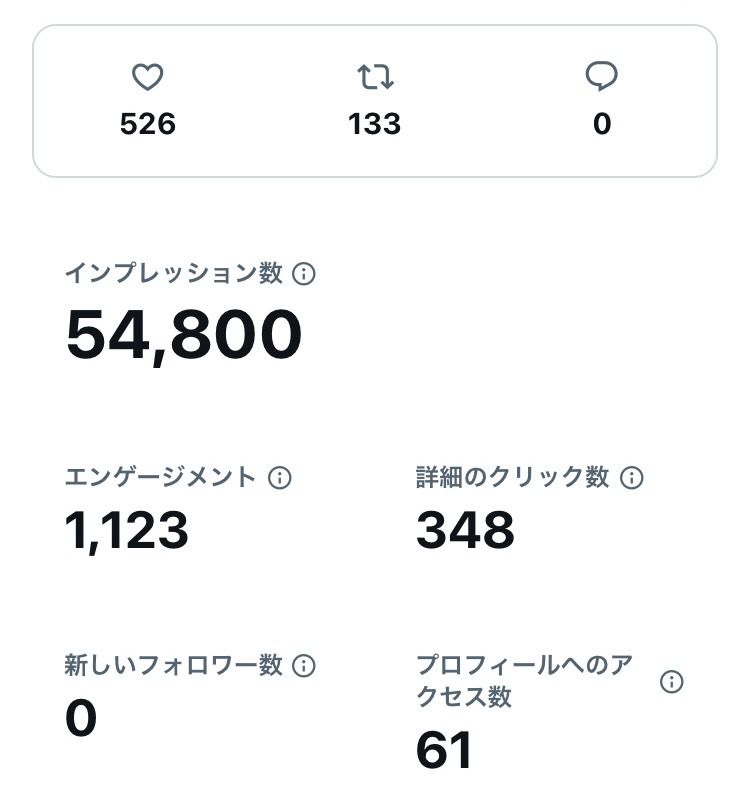737x799 pixels.
Task: Open info for インプレッション数
Action: 304,274
